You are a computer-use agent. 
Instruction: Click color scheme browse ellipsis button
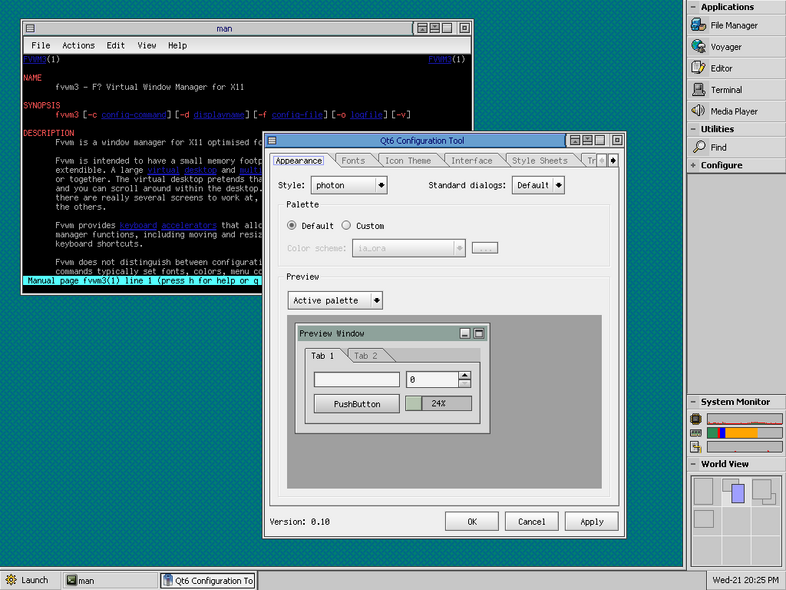485,248
